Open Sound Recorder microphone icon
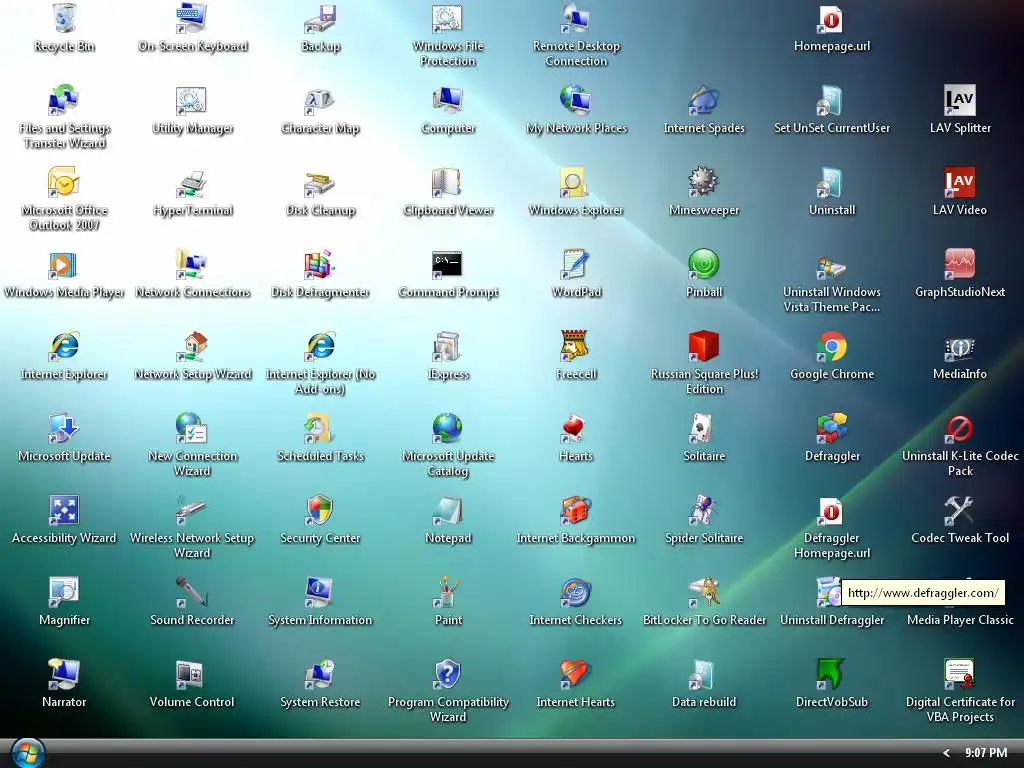The width and height of the screenshot is (1024, 768). 192,592
